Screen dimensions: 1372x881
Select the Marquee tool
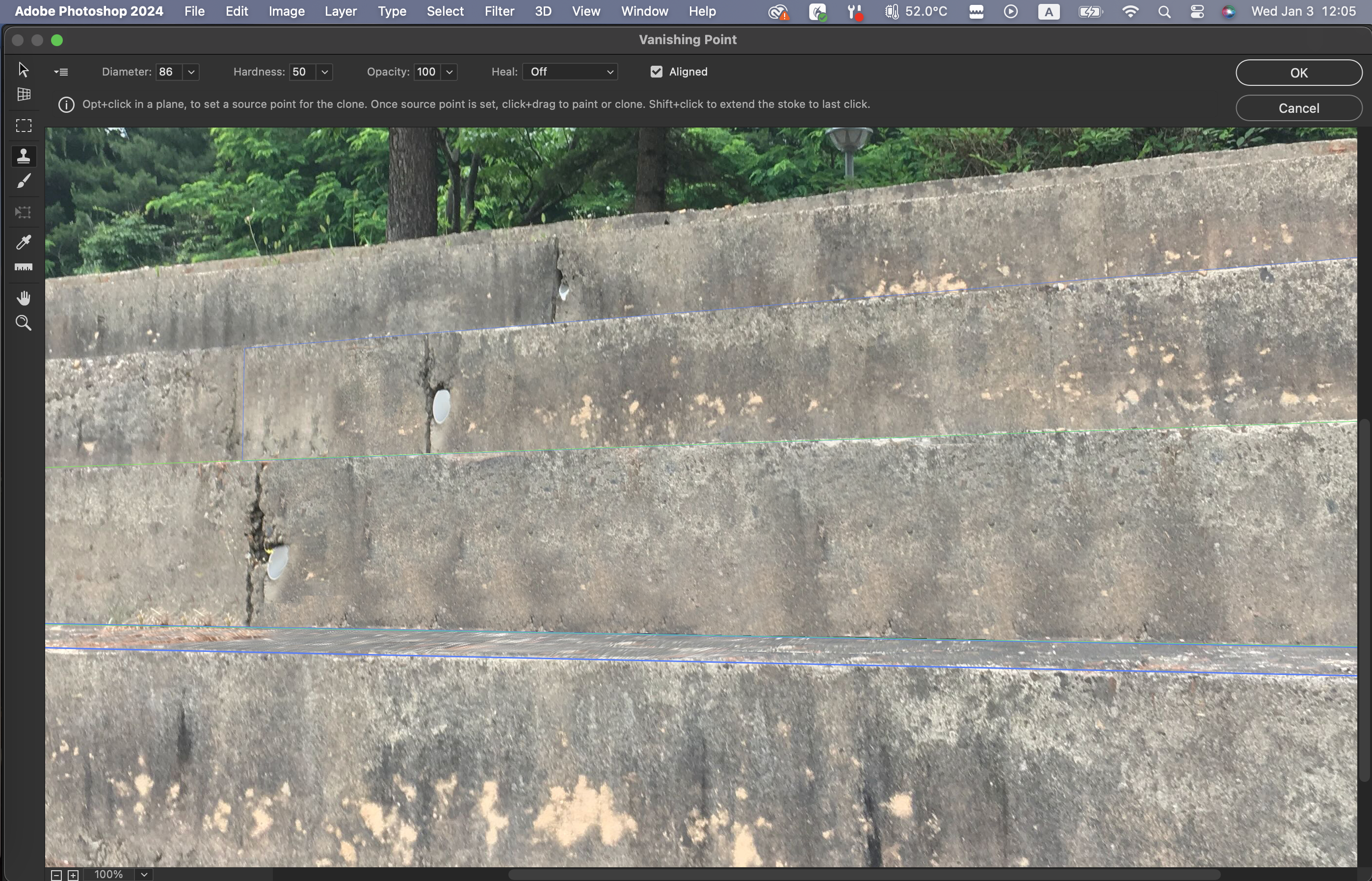(24, 126)
